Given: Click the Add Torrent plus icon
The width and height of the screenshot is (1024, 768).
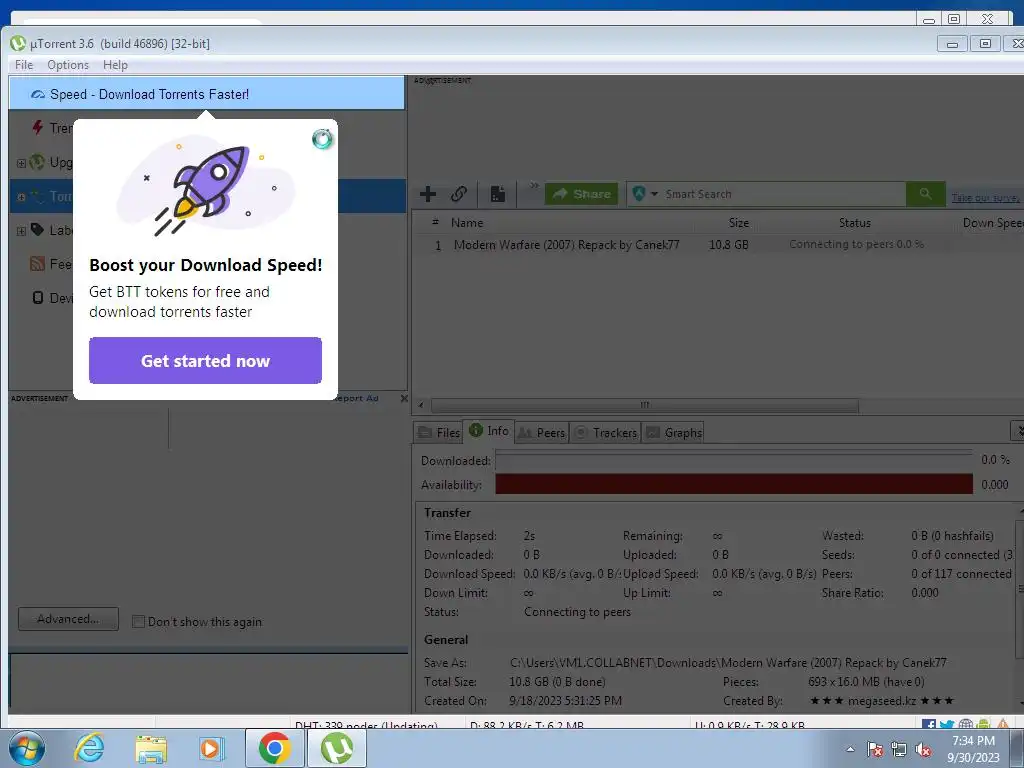Looking at the screenshot, I should coord(428,194).
